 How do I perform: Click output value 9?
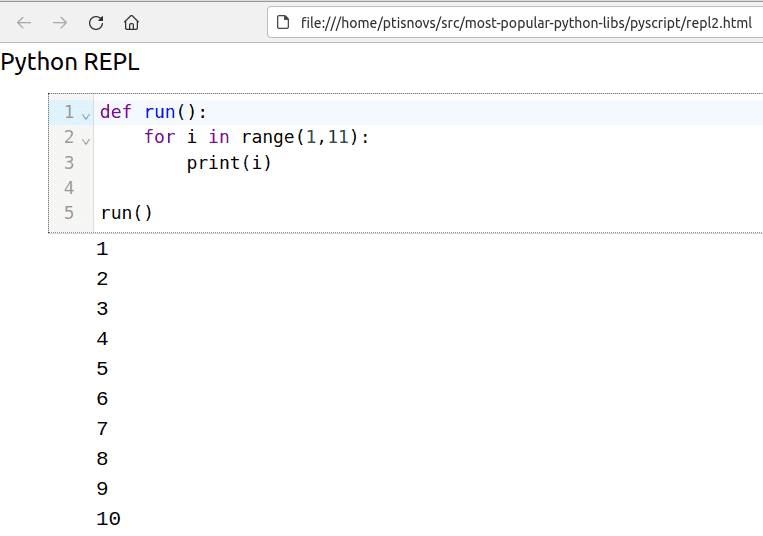click(102, 489)
